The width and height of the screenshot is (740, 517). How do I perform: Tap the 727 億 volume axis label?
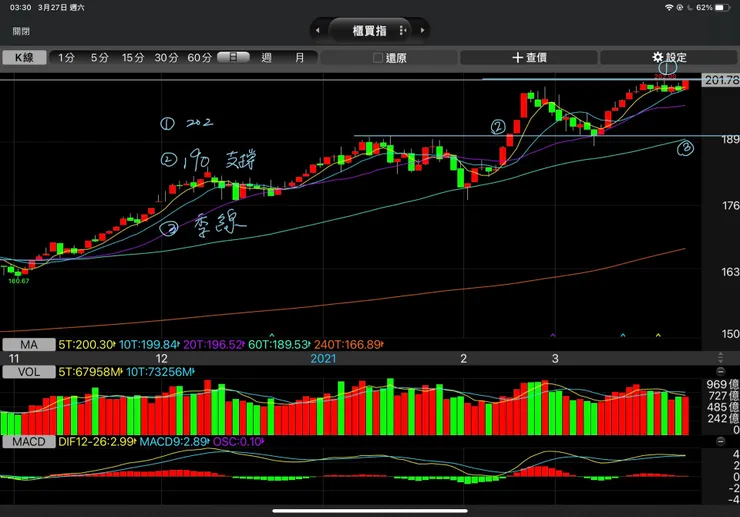(723, 396)
